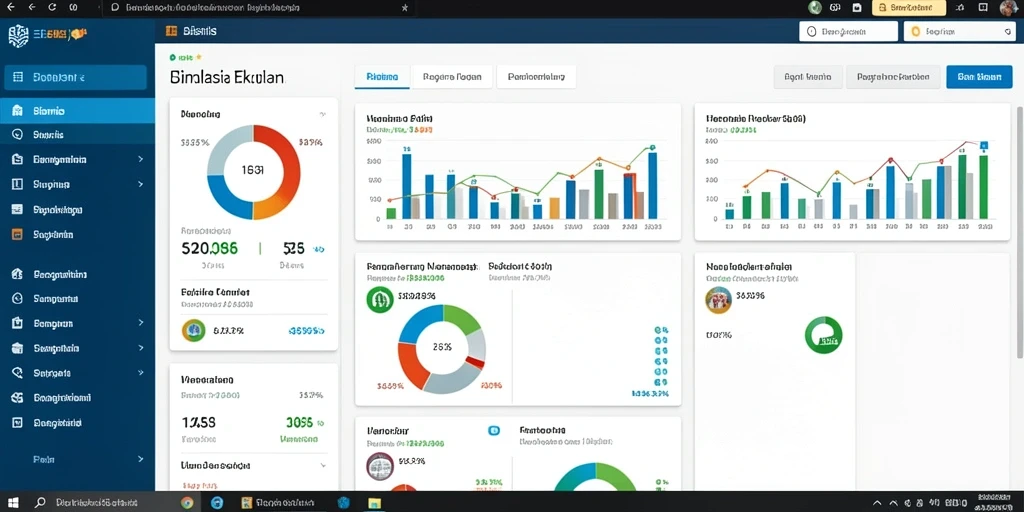The height and width of the screenshot is (512, 1024).
Task: Click the taskbar search magnifier icon
Action: pos(40,502)
